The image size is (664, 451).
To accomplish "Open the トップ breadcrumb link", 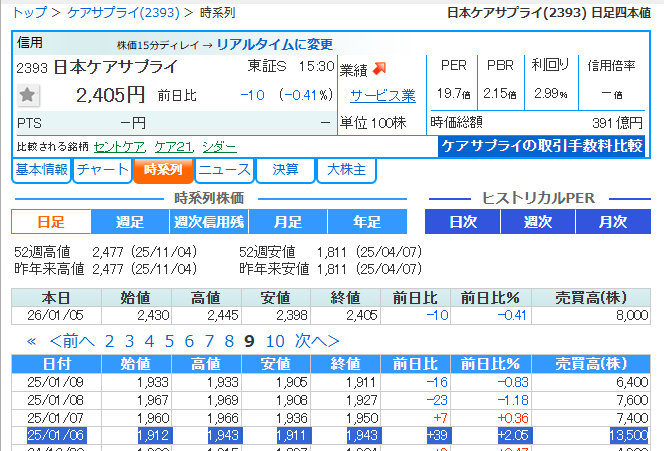I will coord(28,12).
